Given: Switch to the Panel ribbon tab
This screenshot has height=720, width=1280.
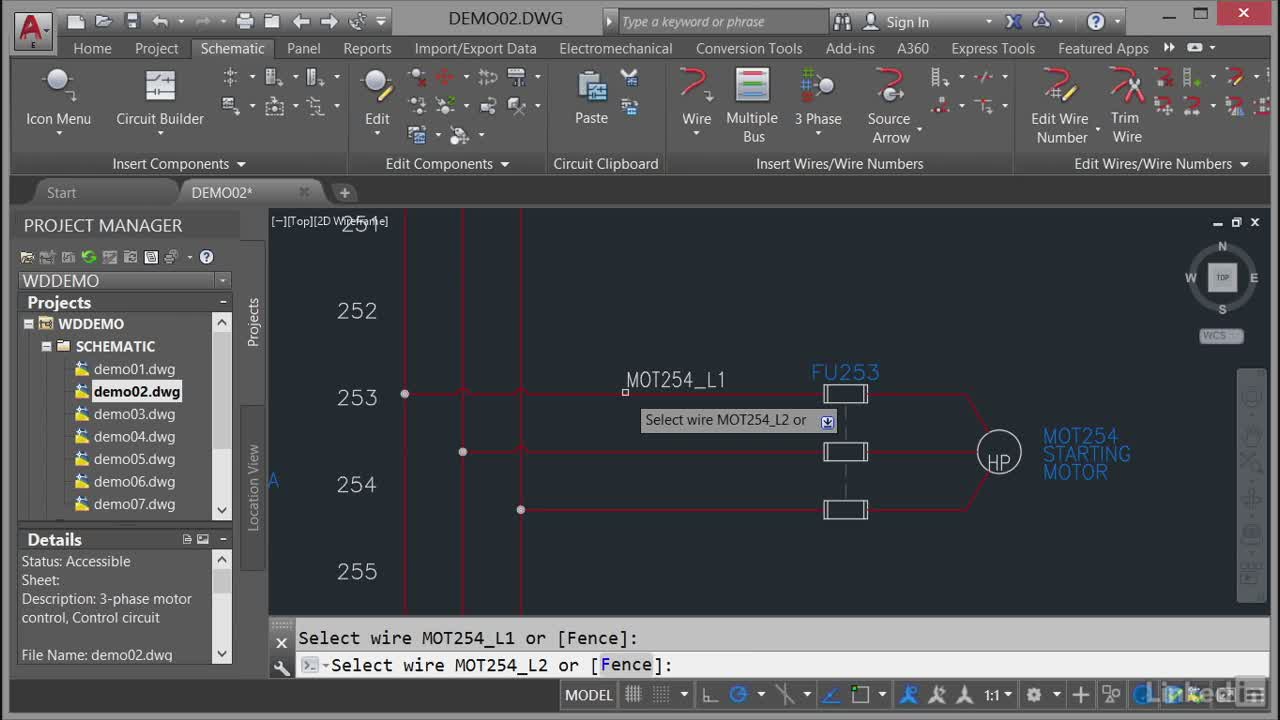Looking at the screenshot, I should (304, 48).
